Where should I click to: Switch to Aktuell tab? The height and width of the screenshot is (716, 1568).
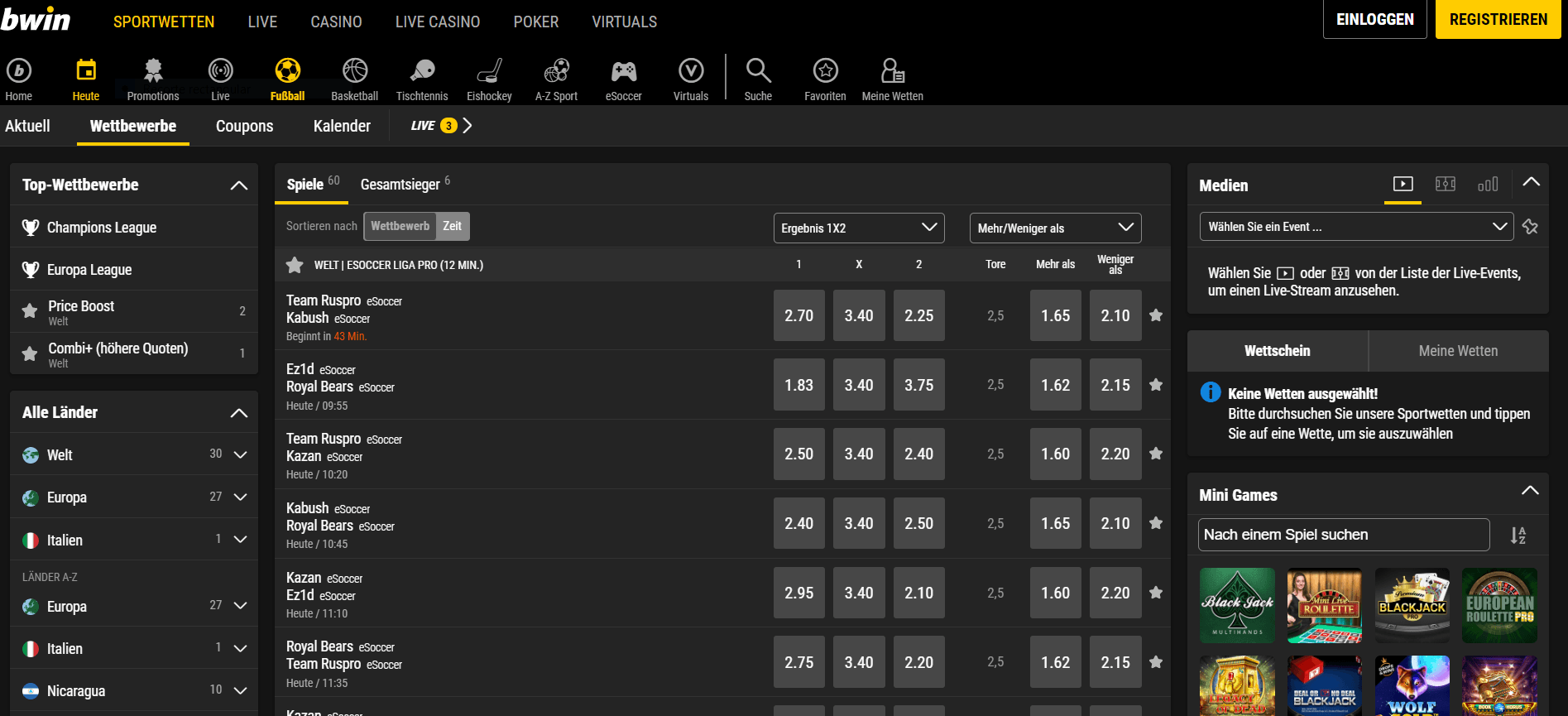coord(28,126)
